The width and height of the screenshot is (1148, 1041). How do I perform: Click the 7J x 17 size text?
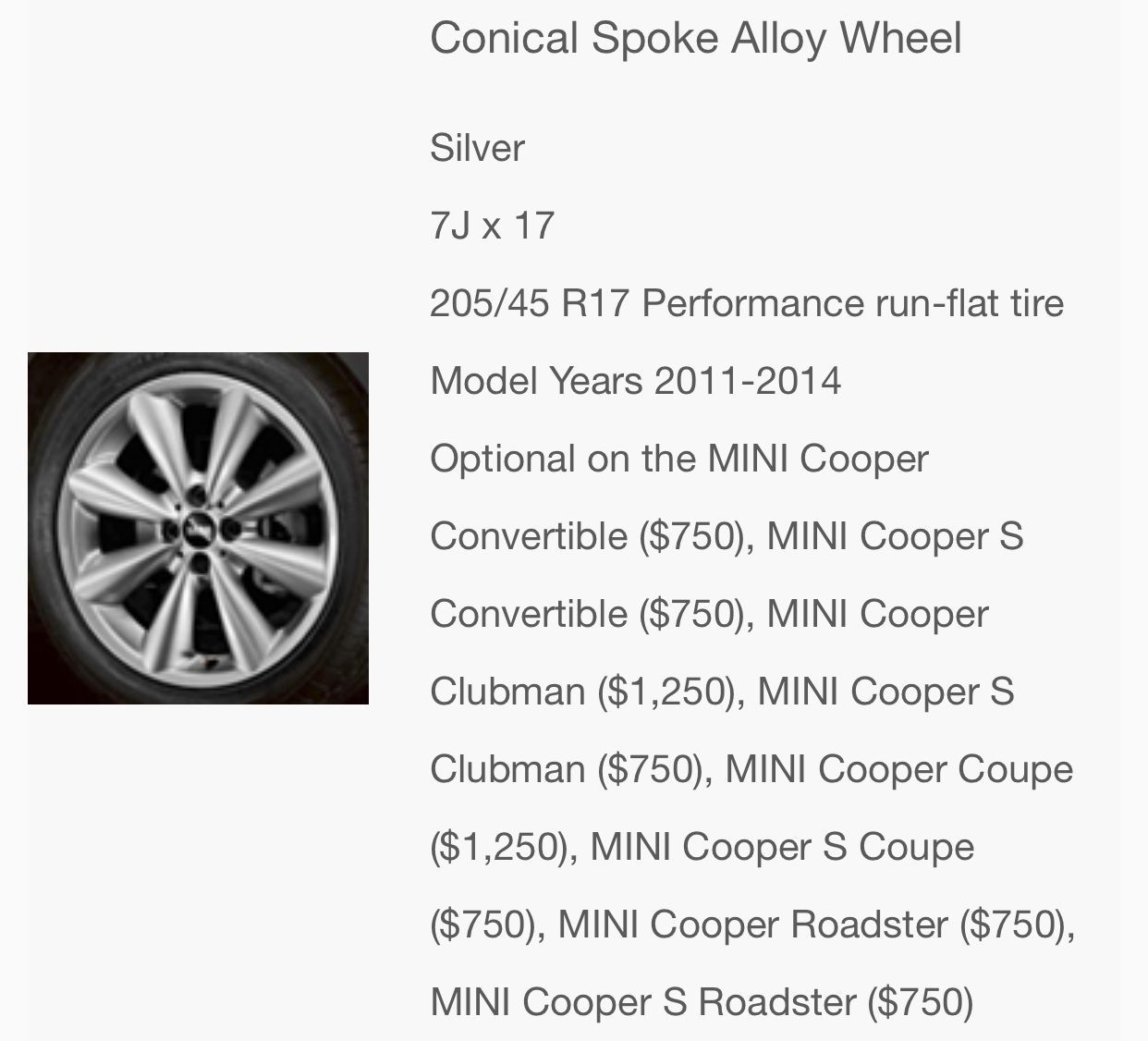coord(492,226)
